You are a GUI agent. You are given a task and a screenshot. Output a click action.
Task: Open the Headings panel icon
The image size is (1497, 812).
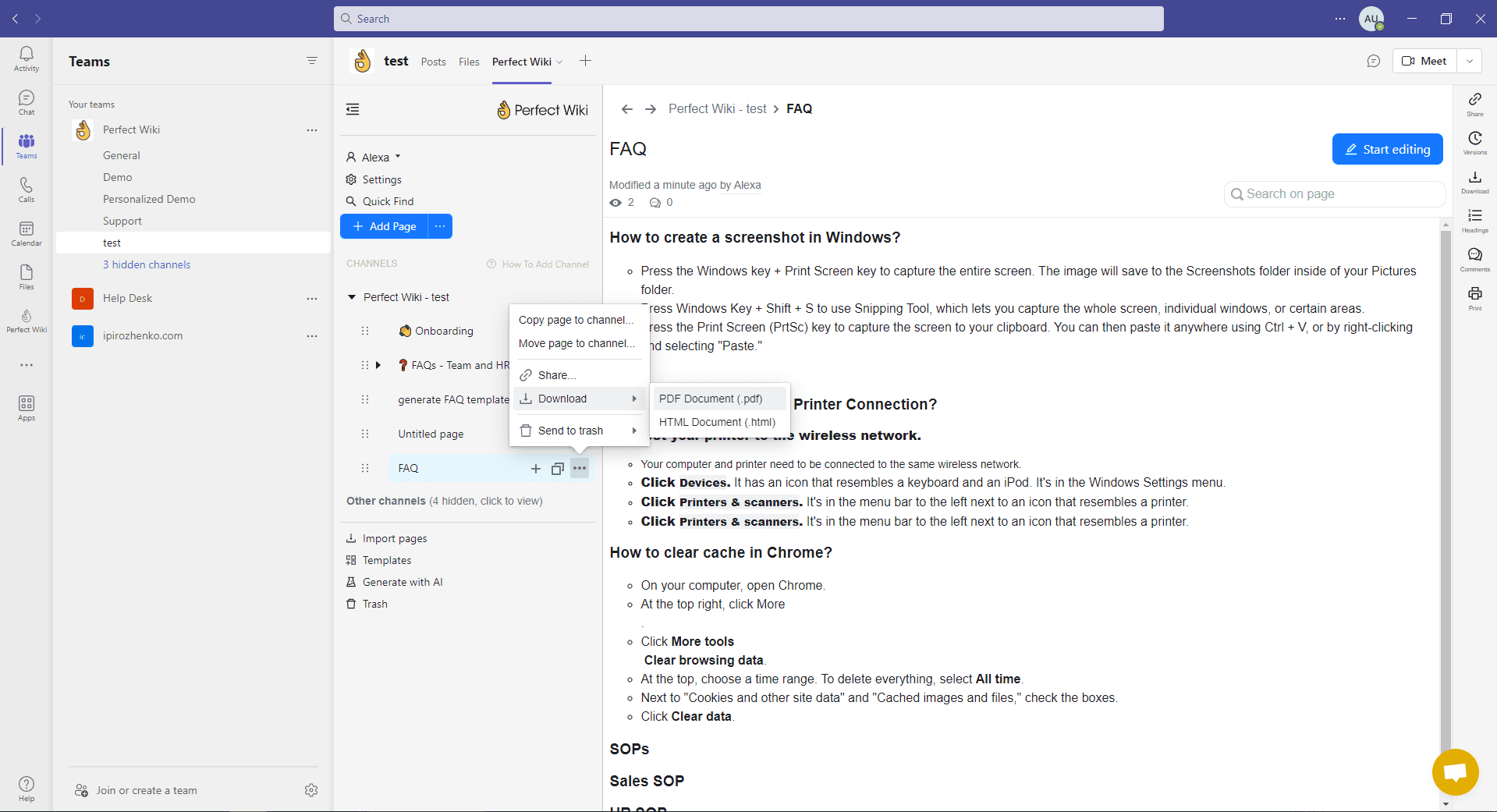click(1474, 219)
